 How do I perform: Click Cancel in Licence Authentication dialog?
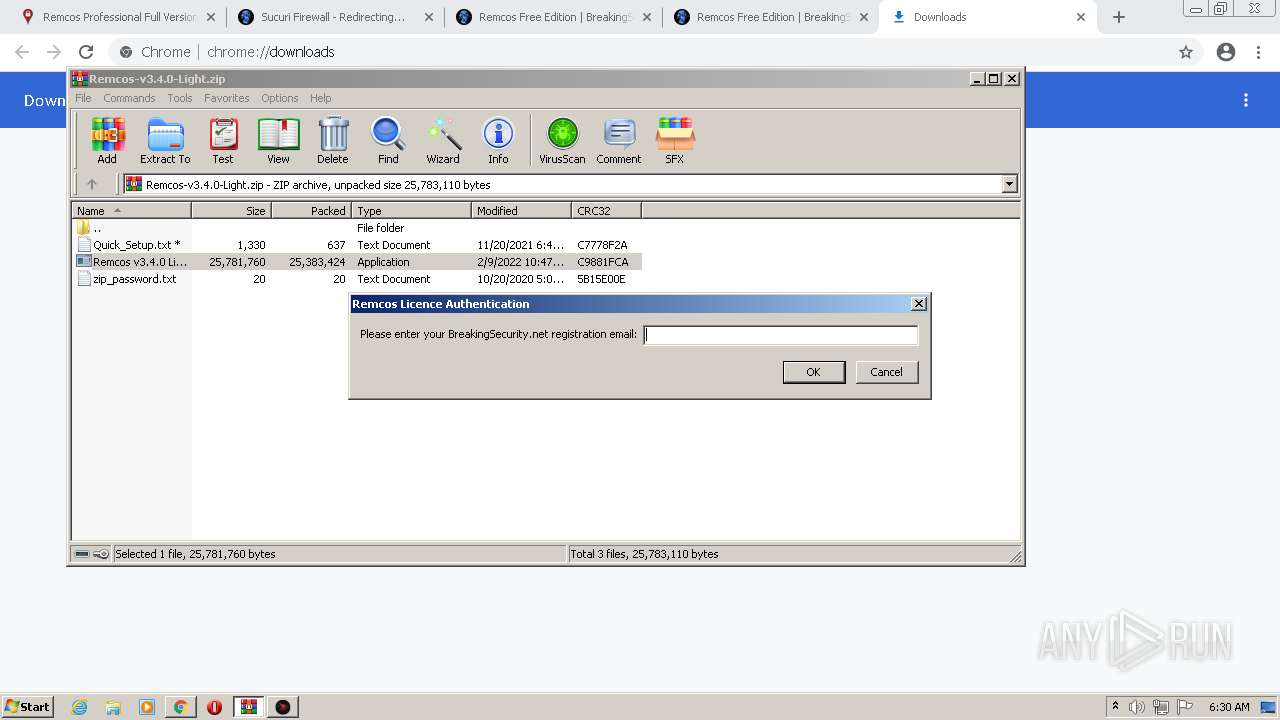(x=886, y=372)
